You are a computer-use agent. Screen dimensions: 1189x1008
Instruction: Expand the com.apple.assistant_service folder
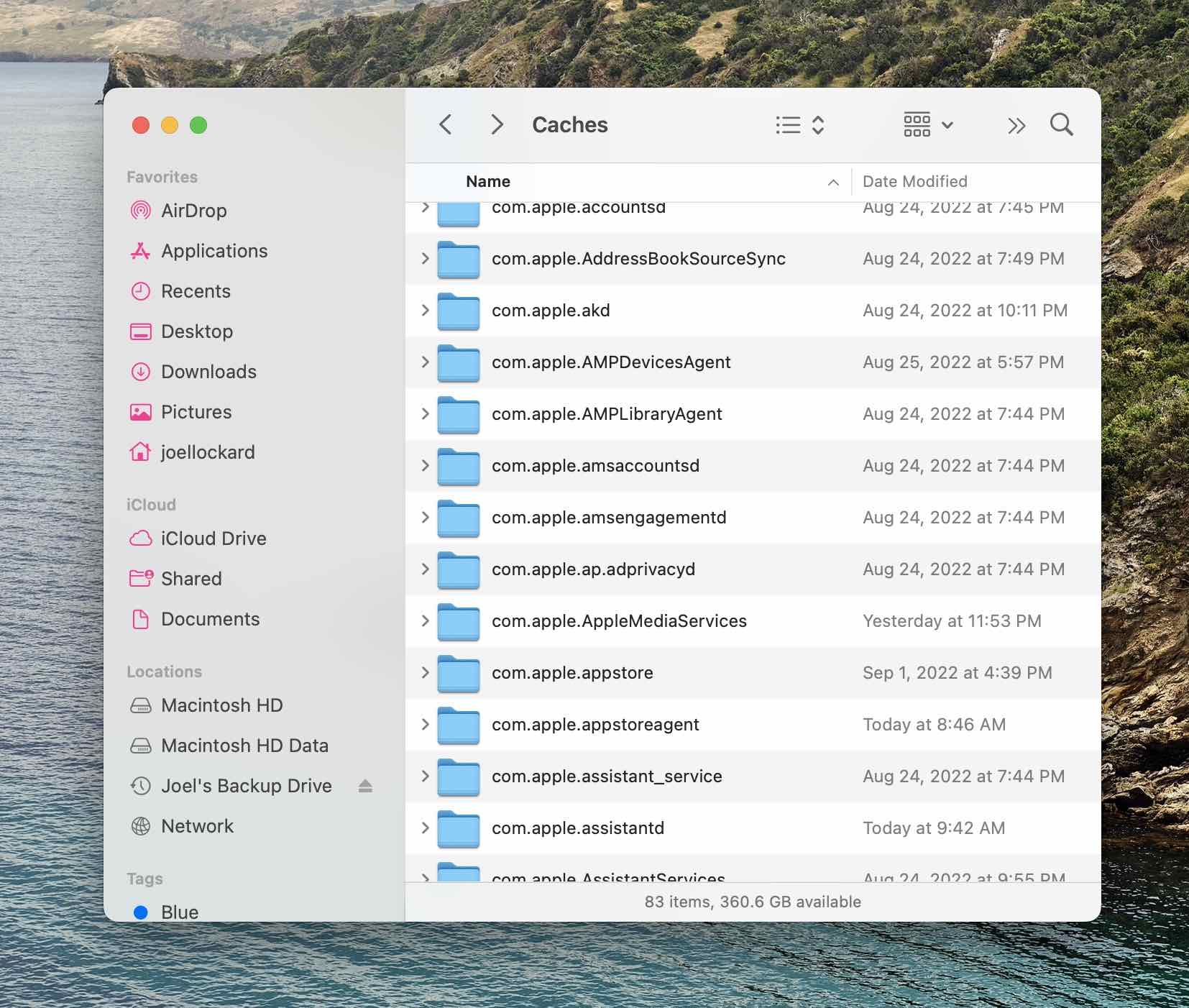[x=425, y=776]
